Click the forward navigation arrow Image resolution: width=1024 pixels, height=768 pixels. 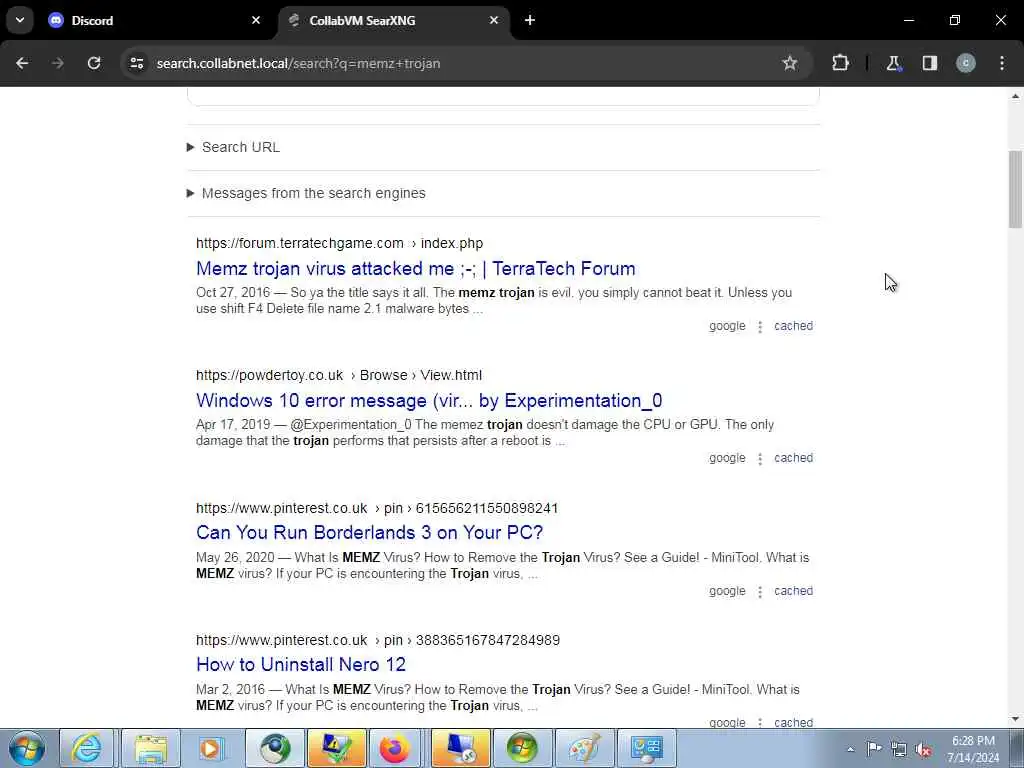(x=58, y=63)
